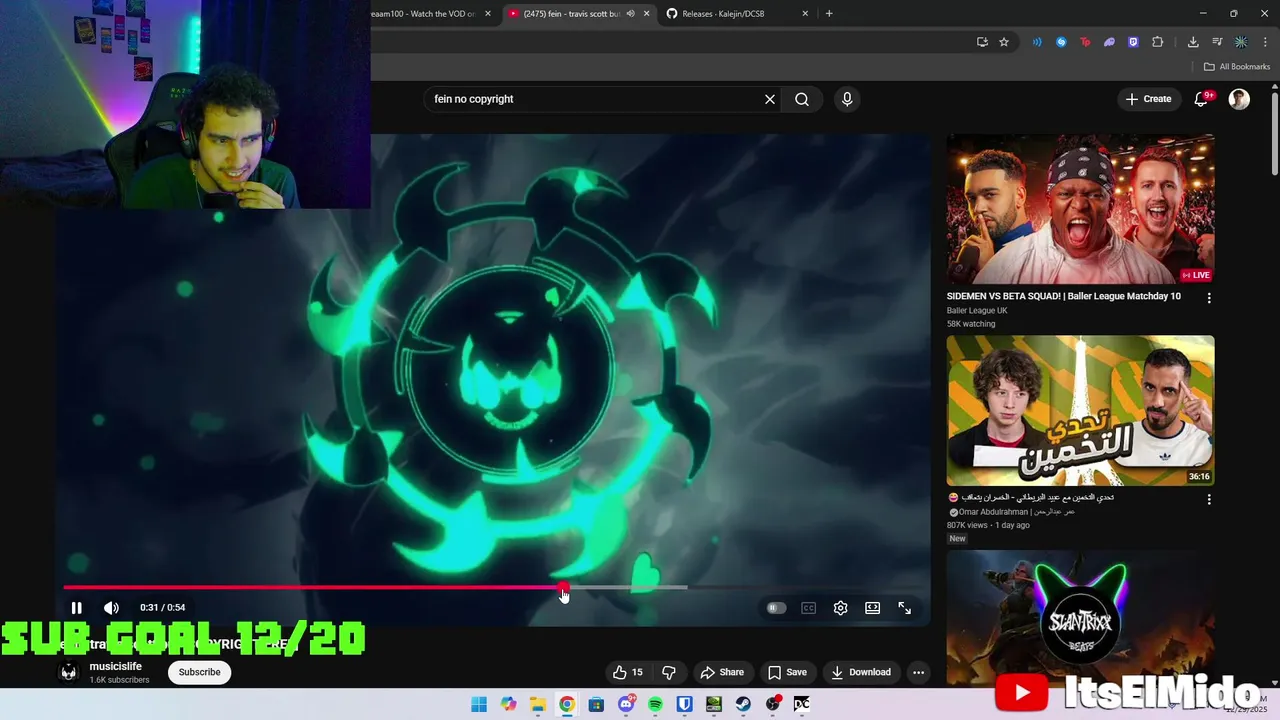Close the Kalejin/DCS8 tab
Viewport: 1280px width, 720px height.
(x=805, y=14)
